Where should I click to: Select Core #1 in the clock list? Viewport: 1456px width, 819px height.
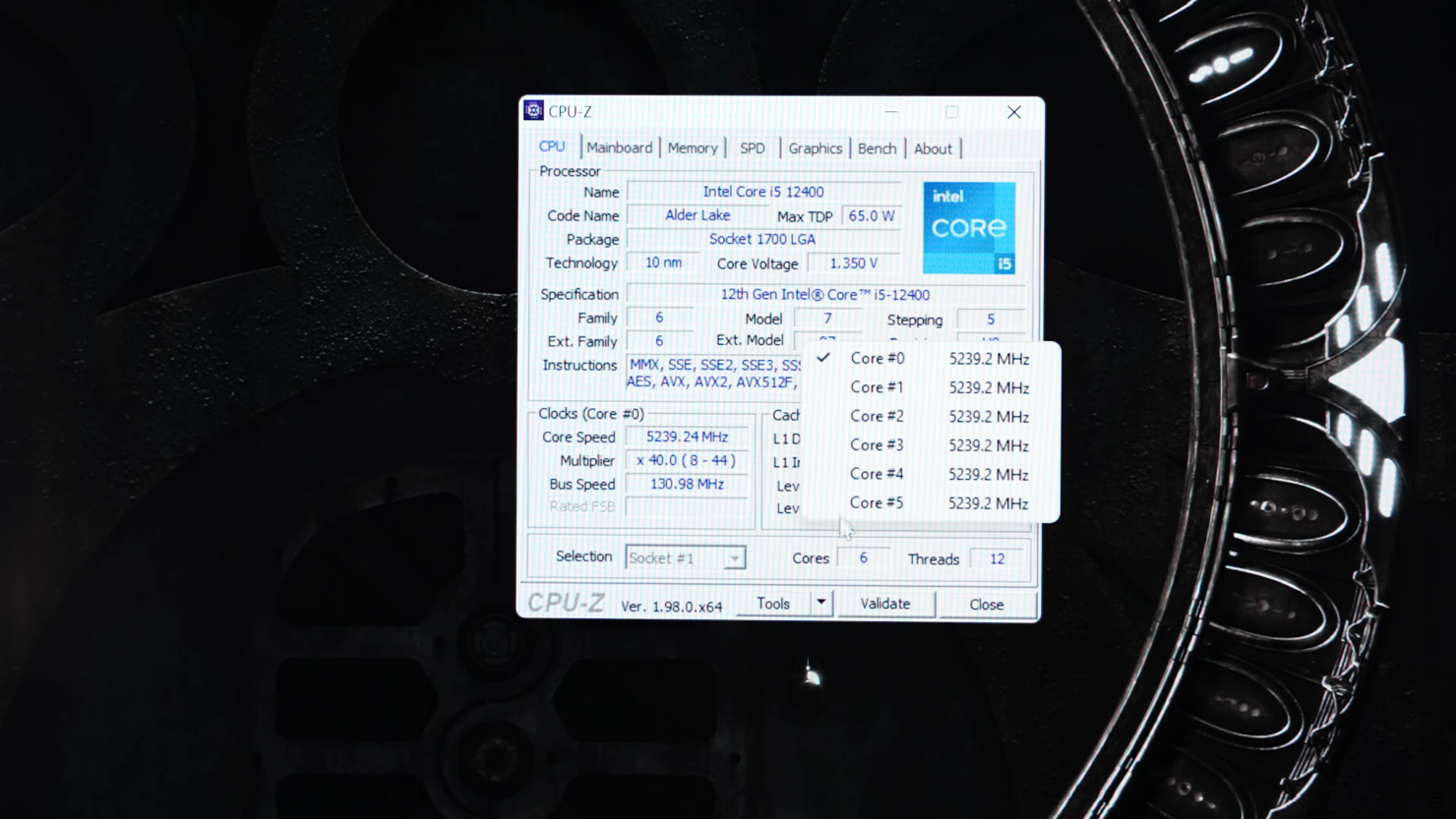[931, 387]
